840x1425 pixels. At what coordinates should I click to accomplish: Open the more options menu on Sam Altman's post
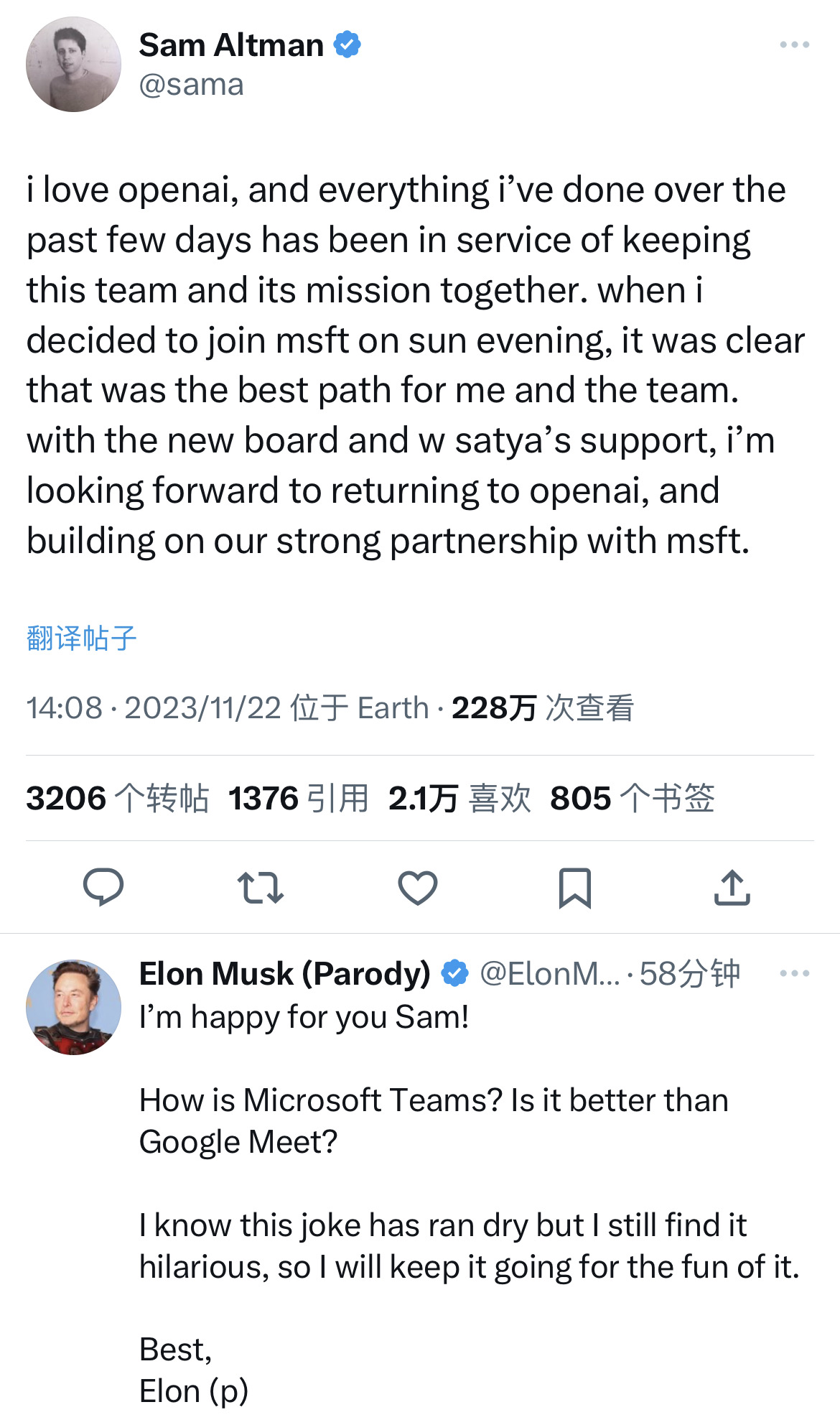794,45
